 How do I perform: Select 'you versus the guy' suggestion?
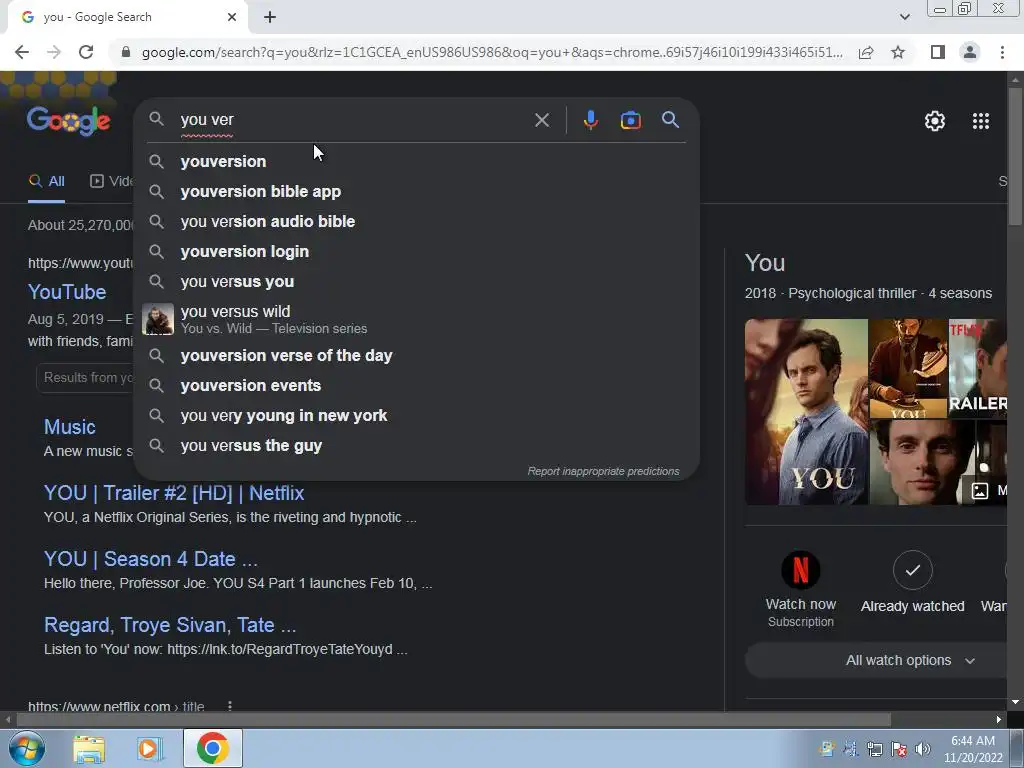416,445
